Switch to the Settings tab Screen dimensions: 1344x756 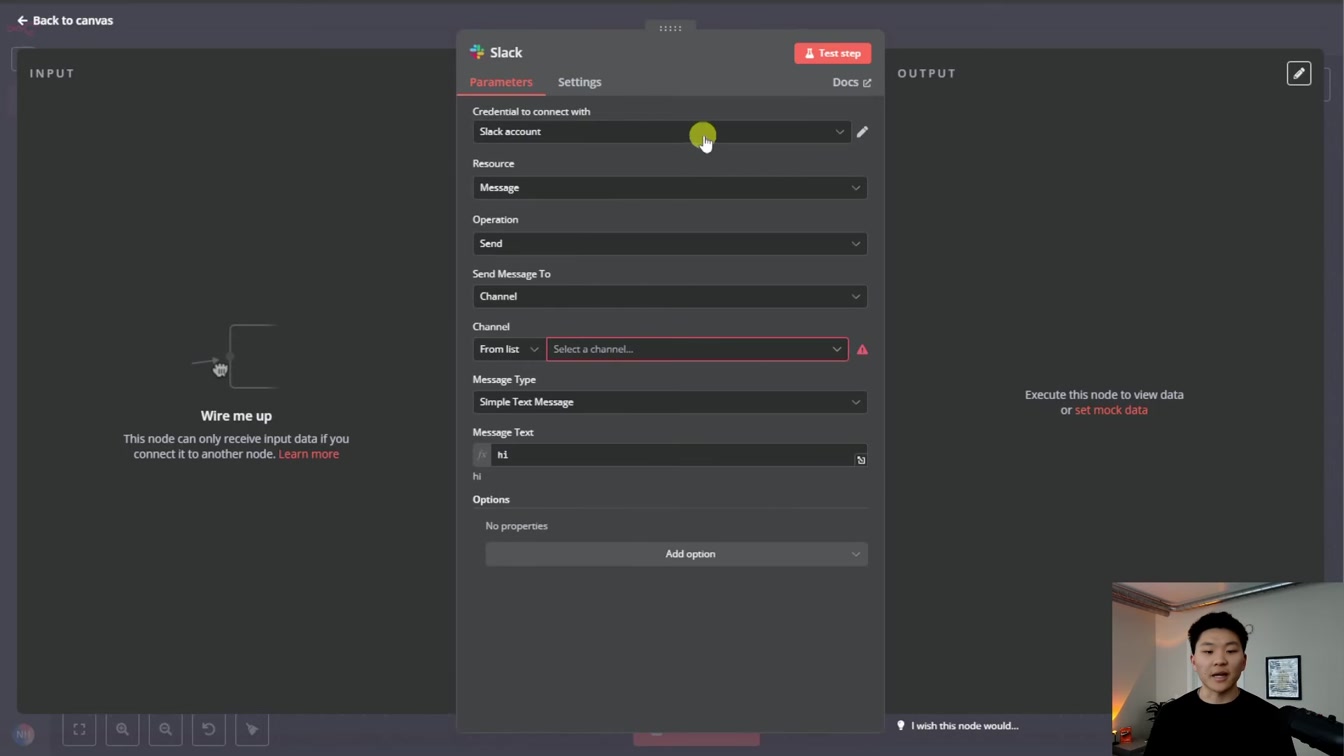tap(580, 82)
